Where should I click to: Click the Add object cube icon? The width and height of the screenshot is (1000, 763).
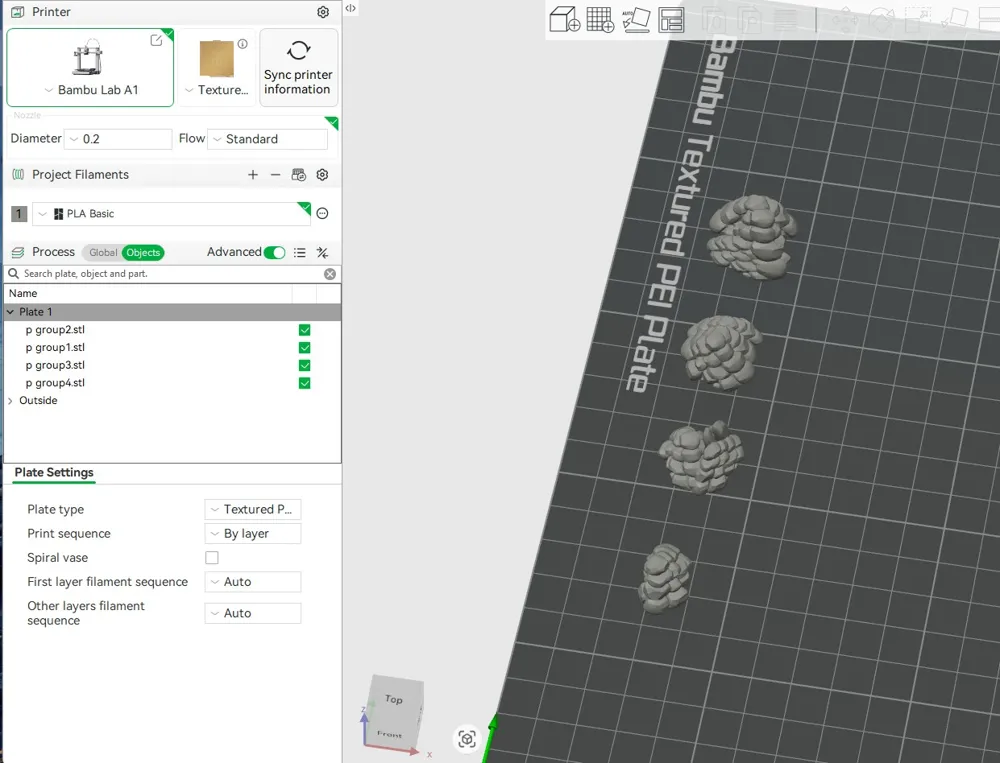click(x=565, y=19)
